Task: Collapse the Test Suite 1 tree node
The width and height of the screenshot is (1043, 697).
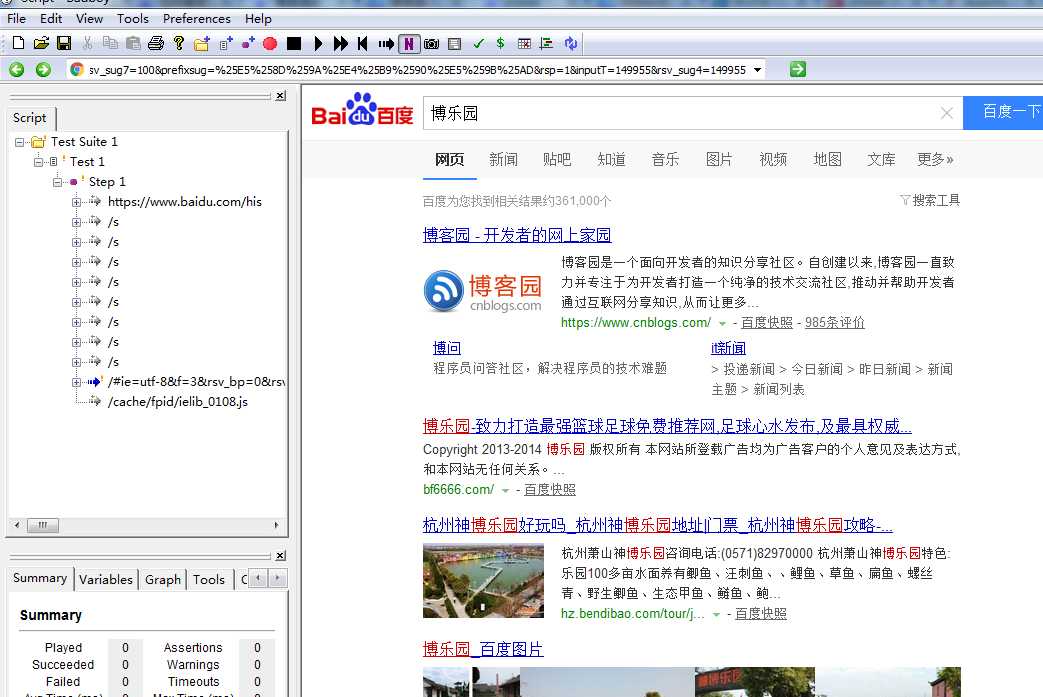Action: tap(19, 142)
